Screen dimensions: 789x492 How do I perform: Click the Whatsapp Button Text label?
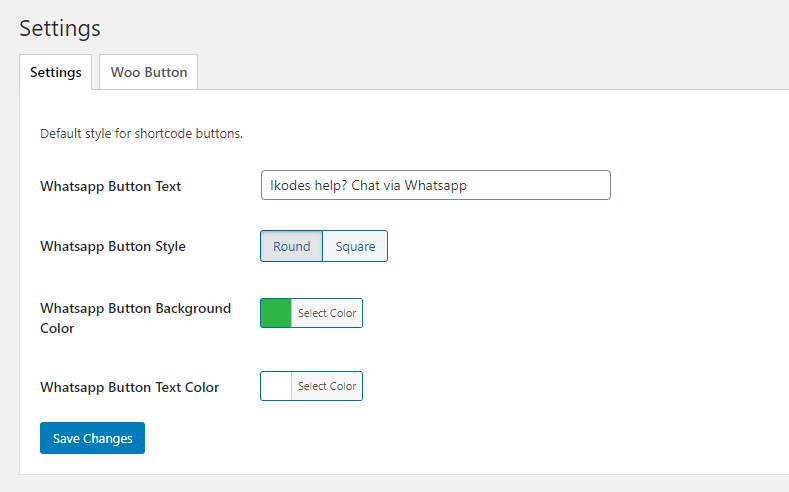[x=110, y=186]
